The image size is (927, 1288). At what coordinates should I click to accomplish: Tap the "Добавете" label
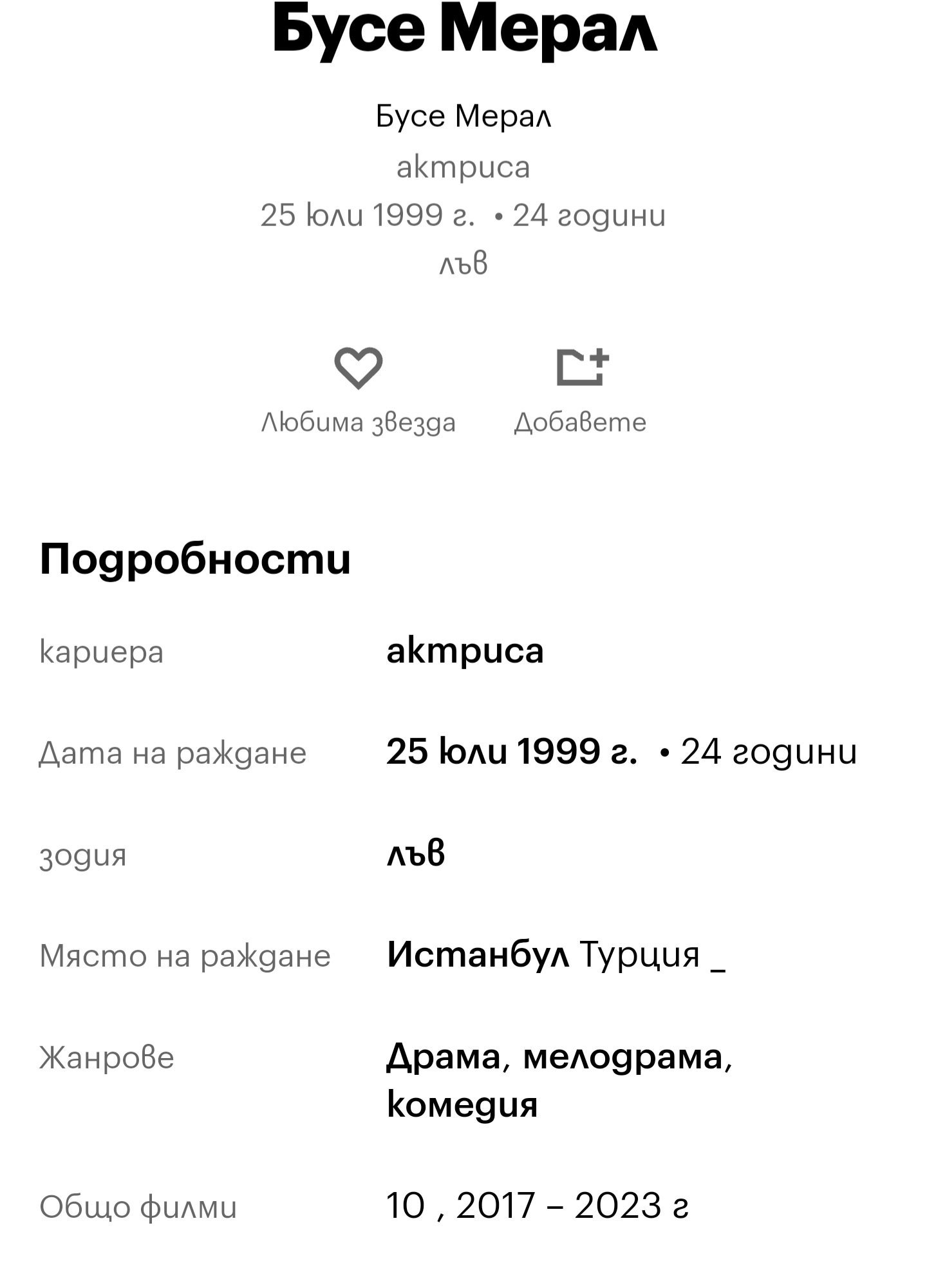coord(580,422)
